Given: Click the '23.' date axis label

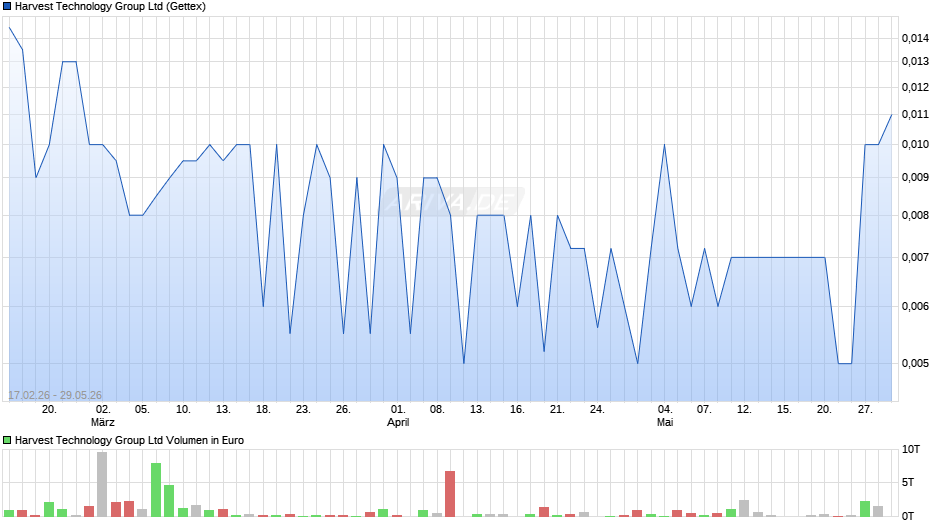Looking at the screenshot, I should [303, 410].
